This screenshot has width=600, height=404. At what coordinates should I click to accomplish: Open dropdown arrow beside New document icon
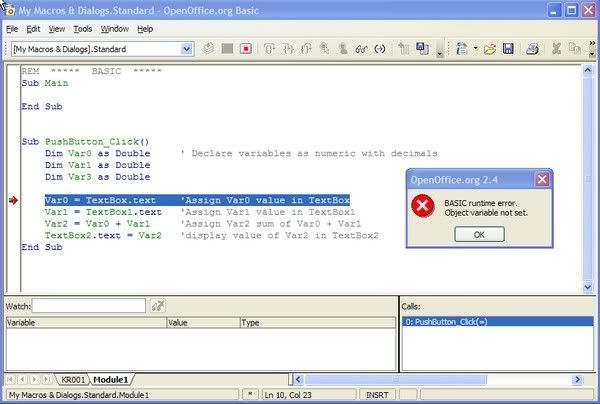coord(475,48)
